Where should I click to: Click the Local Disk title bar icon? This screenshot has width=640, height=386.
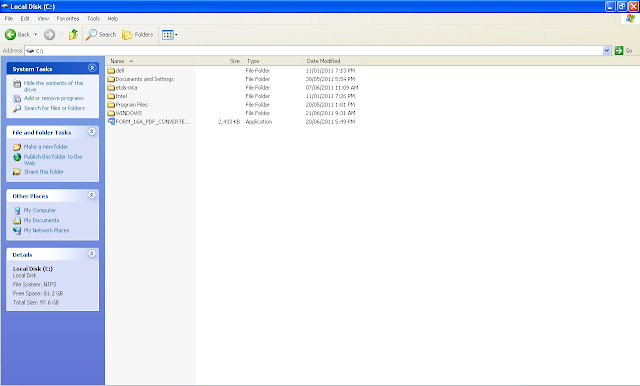click(5, 7)
